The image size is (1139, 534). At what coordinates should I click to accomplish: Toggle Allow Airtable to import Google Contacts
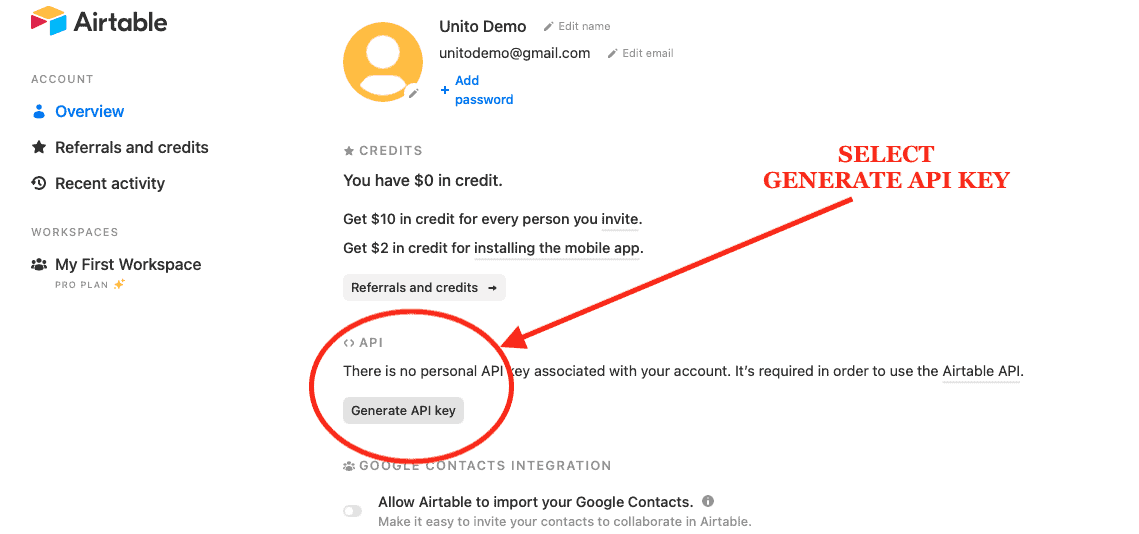pyautogui.click(x=352, y=511)
